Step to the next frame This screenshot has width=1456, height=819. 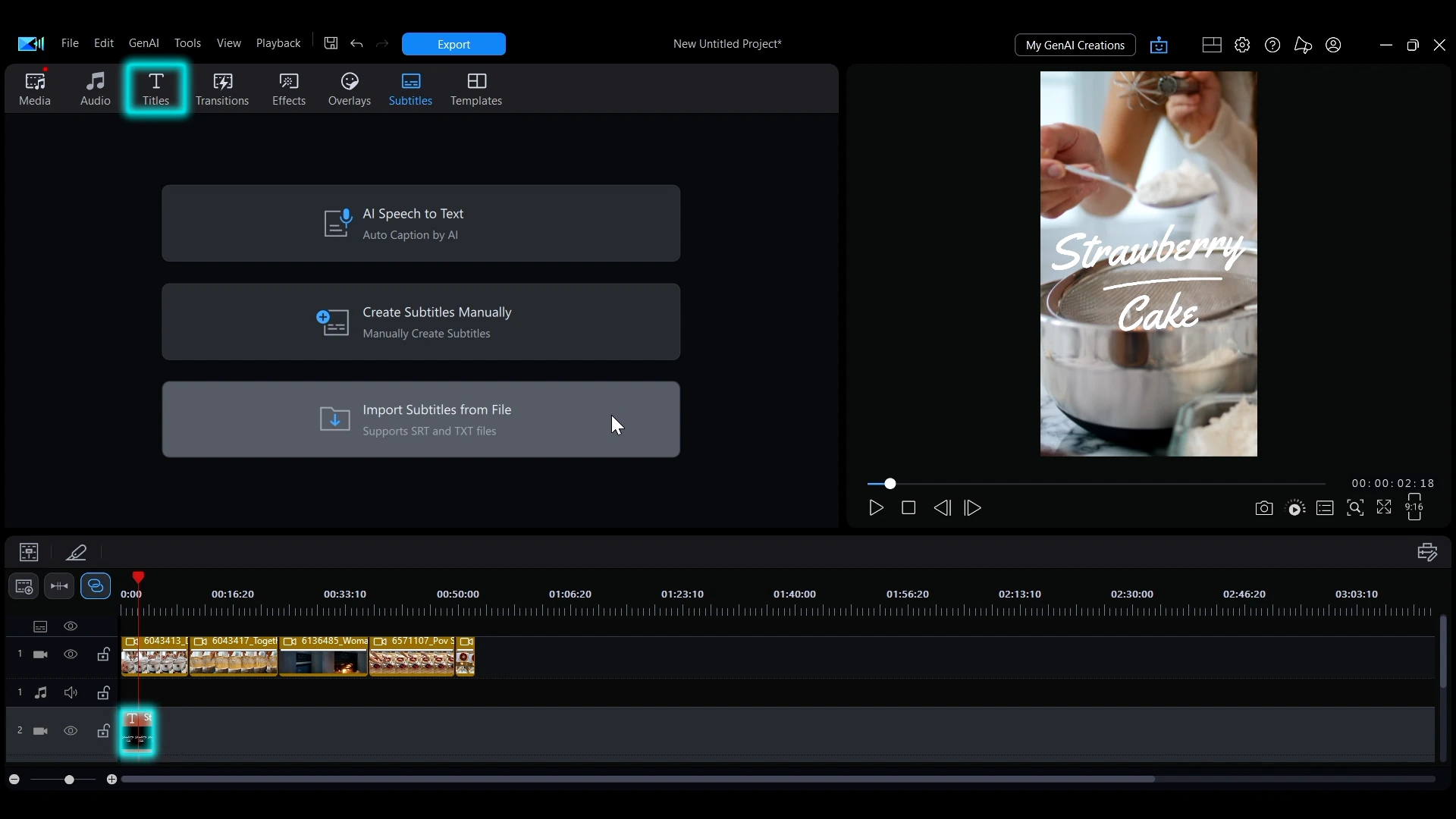click(x=973, y=508)
